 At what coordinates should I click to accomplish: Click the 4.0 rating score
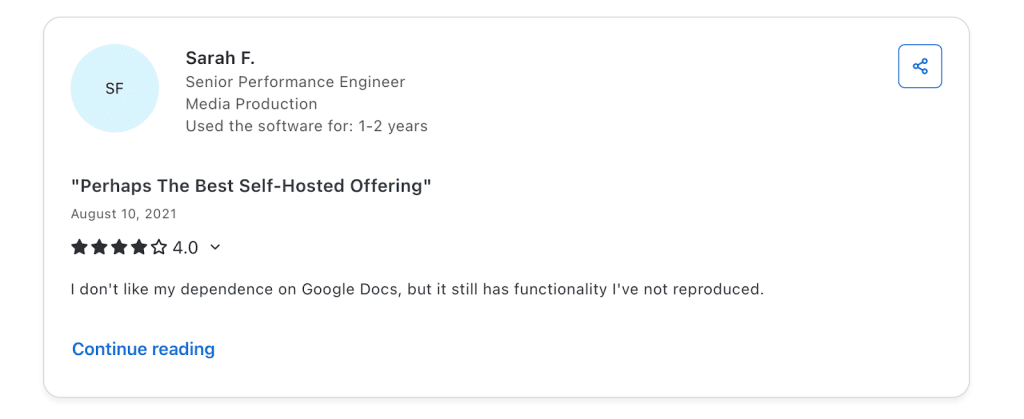coord(186,247)
